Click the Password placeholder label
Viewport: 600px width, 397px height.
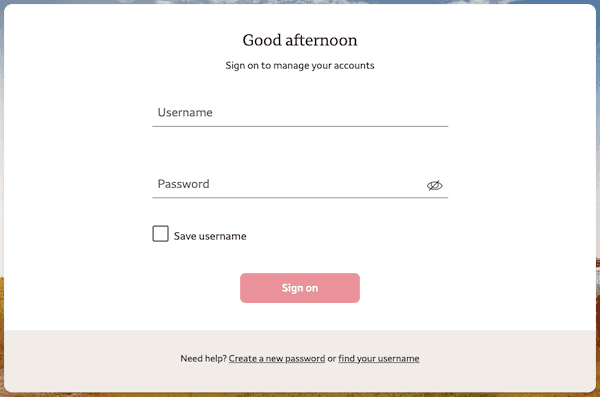[183, 184]
